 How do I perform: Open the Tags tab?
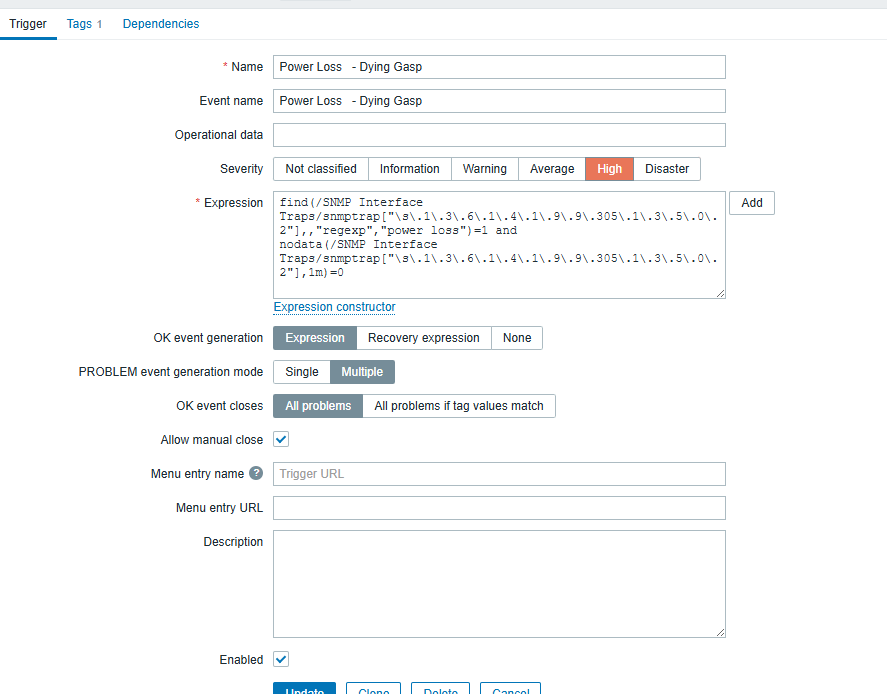coord(84,24)
